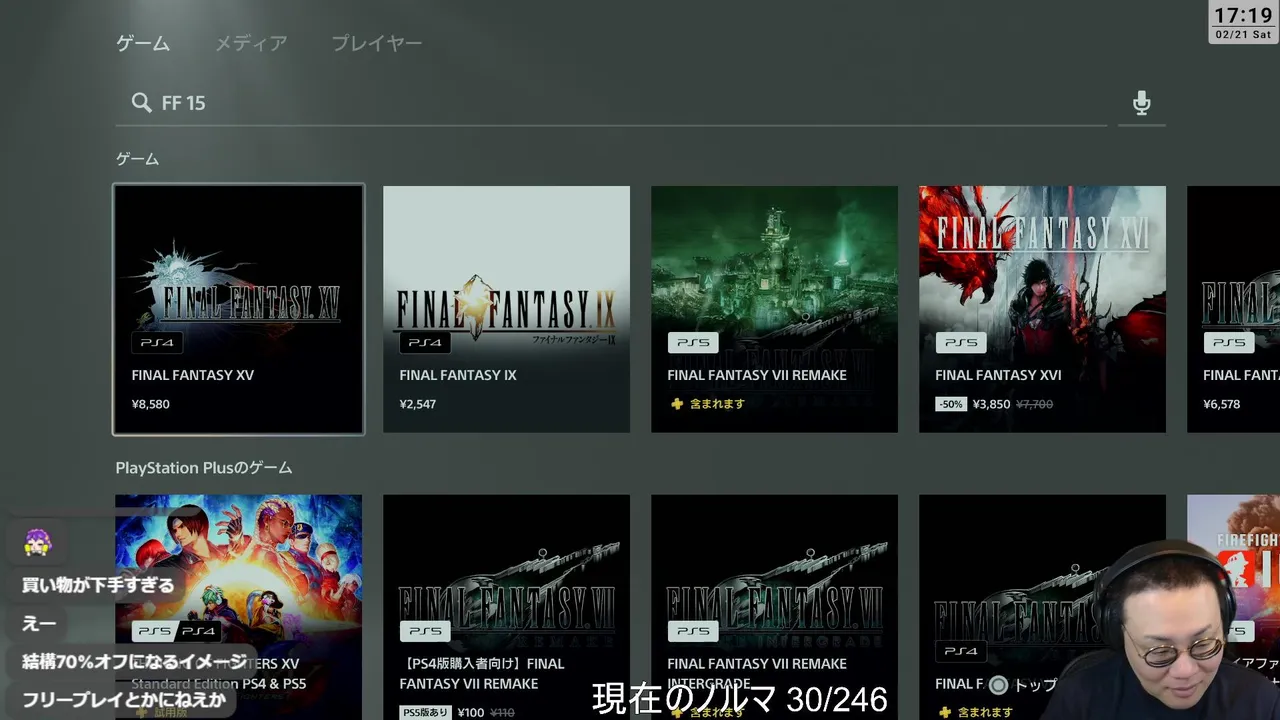
Task: Click PlayStation Plusのゲーム section heading
Action: [204, 468]
